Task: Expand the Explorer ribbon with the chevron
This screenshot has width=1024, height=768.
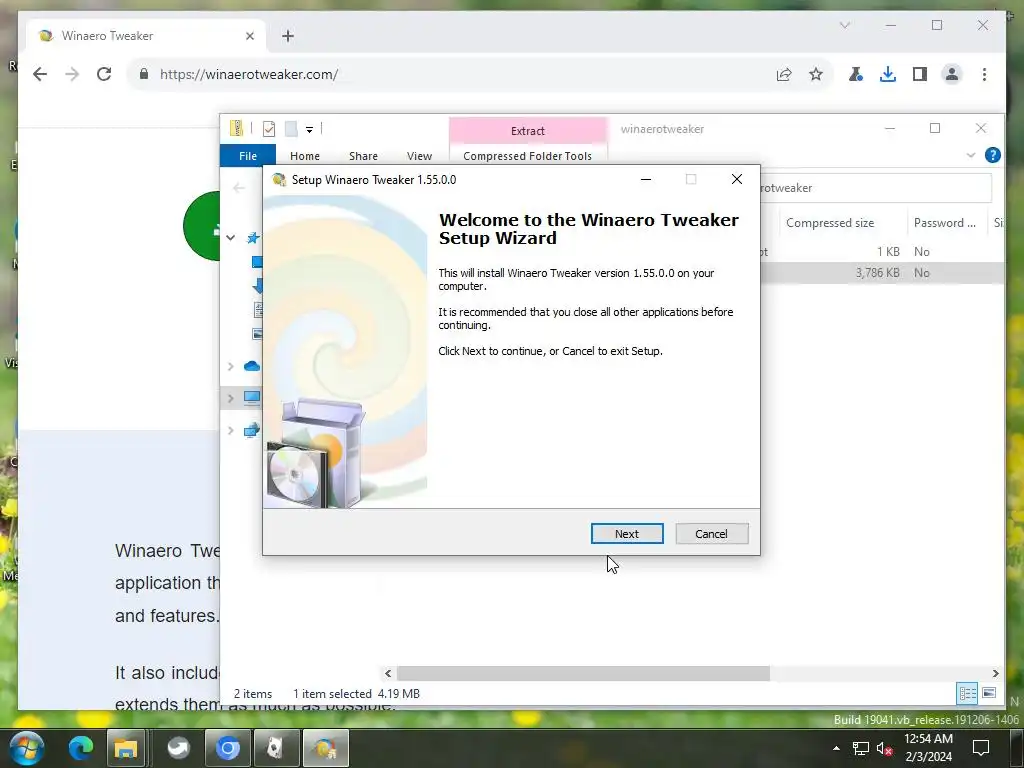Action: click(x=970, y=155)
